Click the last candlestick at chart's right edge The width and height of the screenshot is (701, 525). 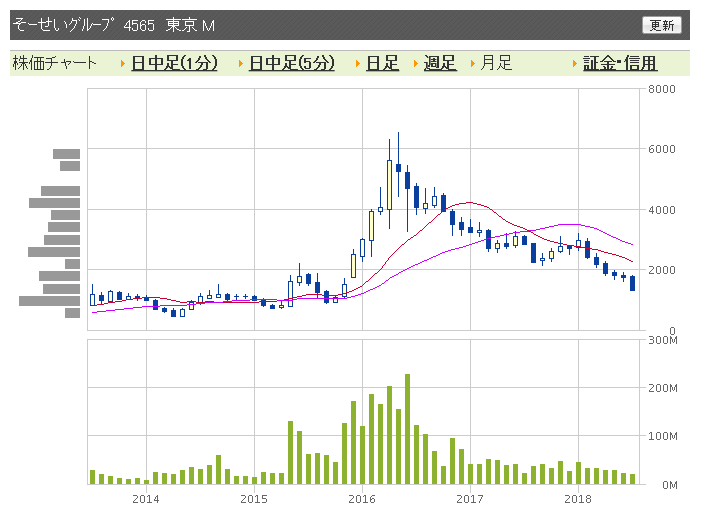point(633,283)
